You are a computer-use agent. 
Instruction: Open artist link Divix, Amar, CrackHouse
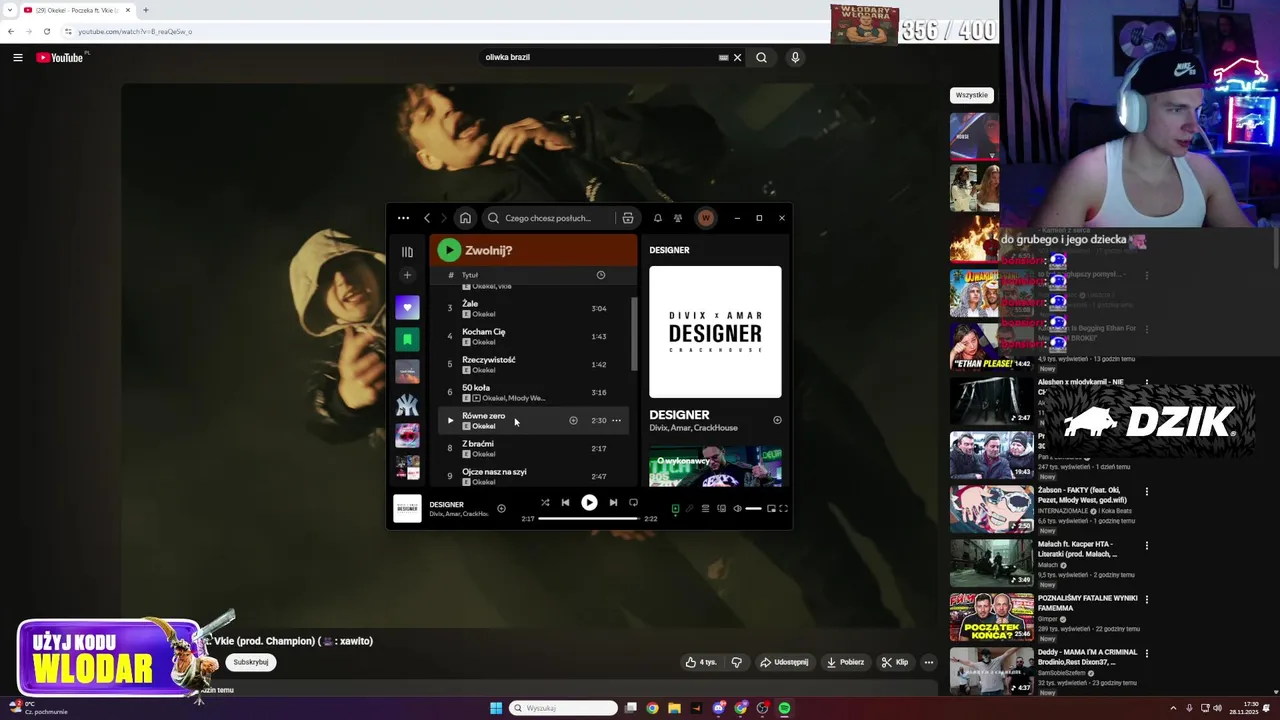693,428
